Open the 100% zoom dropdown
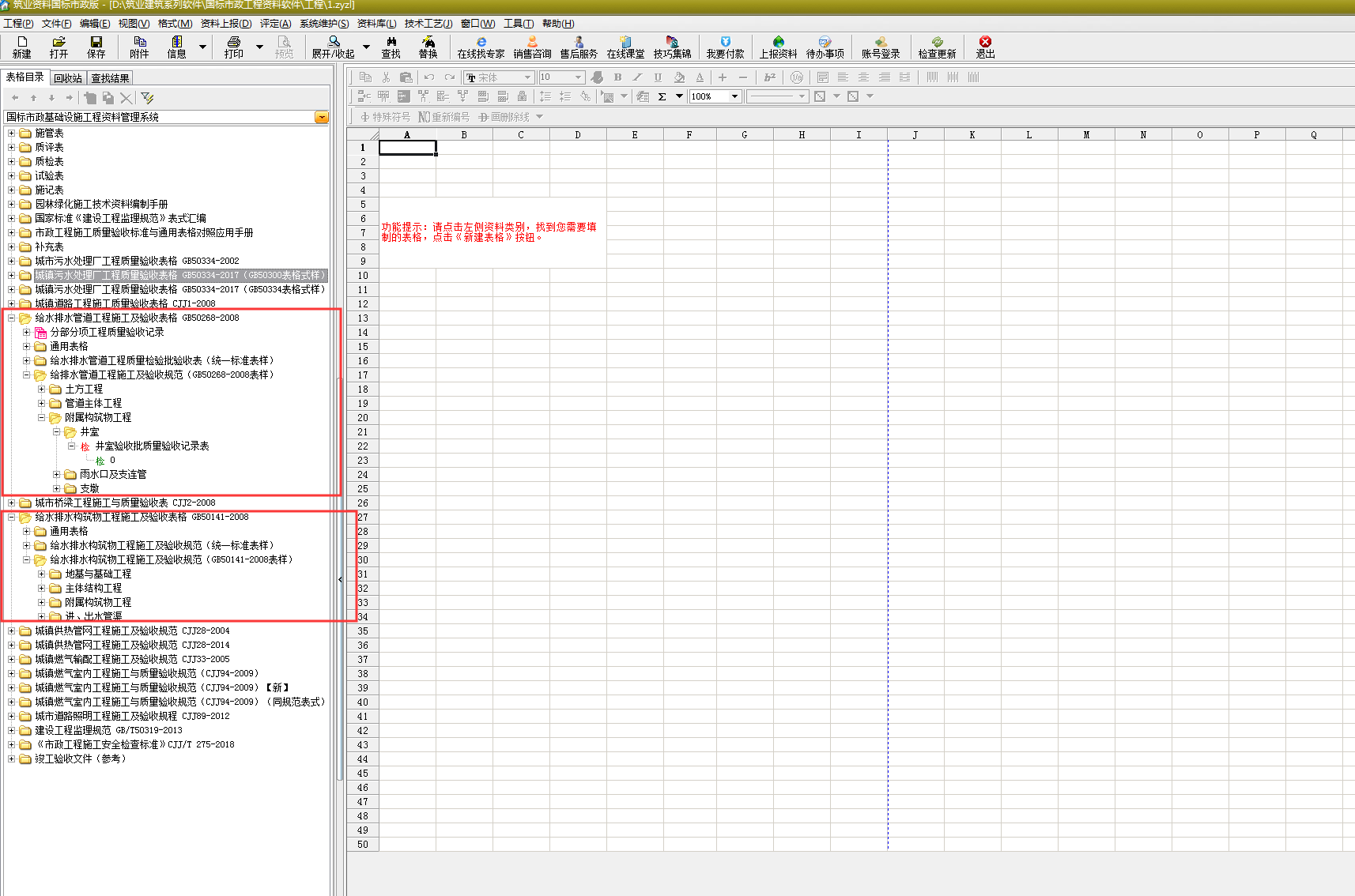The height and width of the screenshot is (896, 1355). coord(735,96)
